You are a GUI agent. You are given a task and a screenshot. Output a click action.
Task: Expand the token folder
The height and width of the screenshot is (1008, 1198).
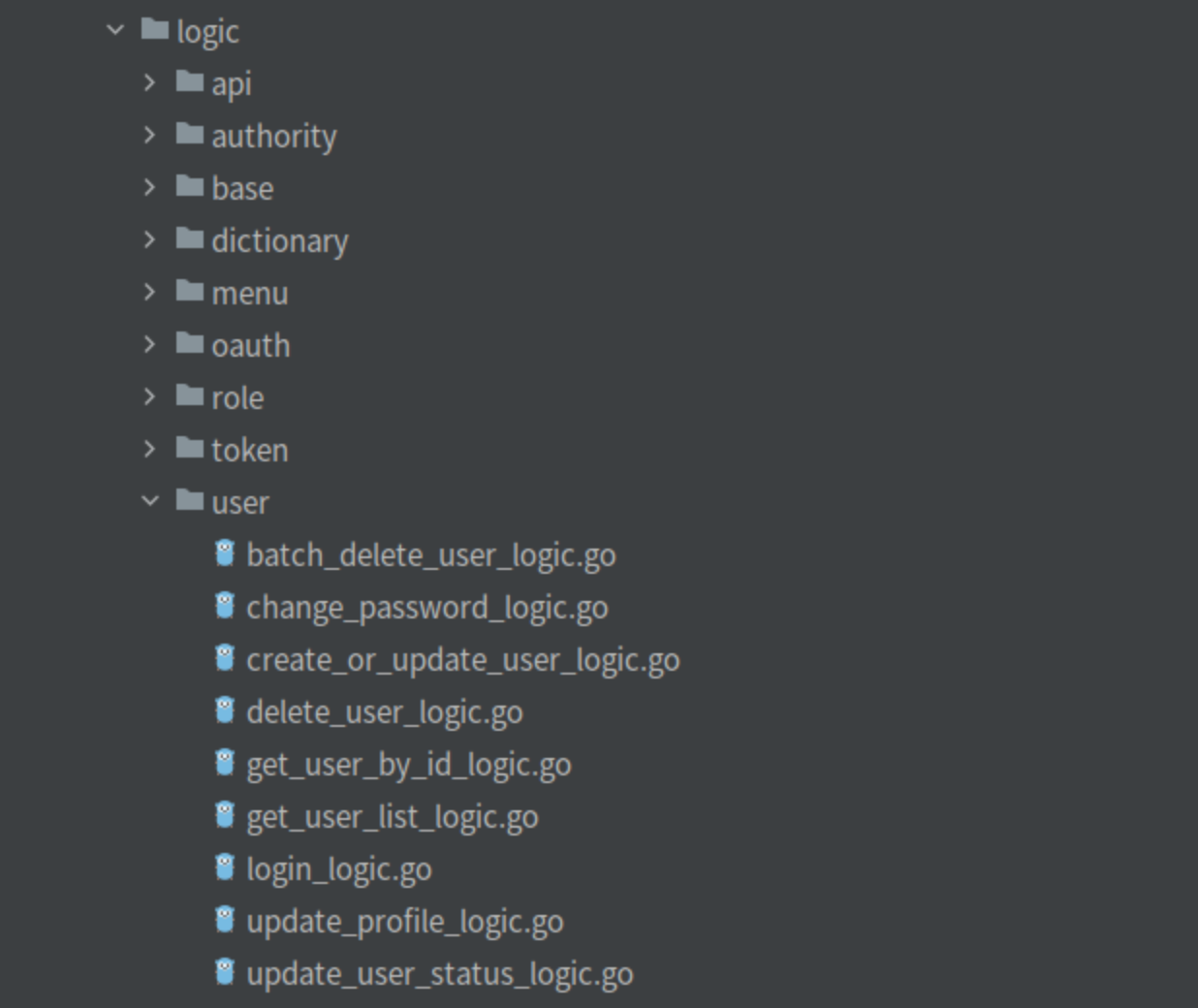point(149,449)
